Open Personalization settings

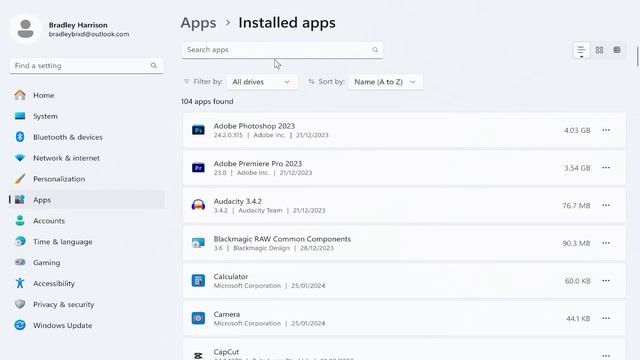pyautogui.click(x=87, y=179)
